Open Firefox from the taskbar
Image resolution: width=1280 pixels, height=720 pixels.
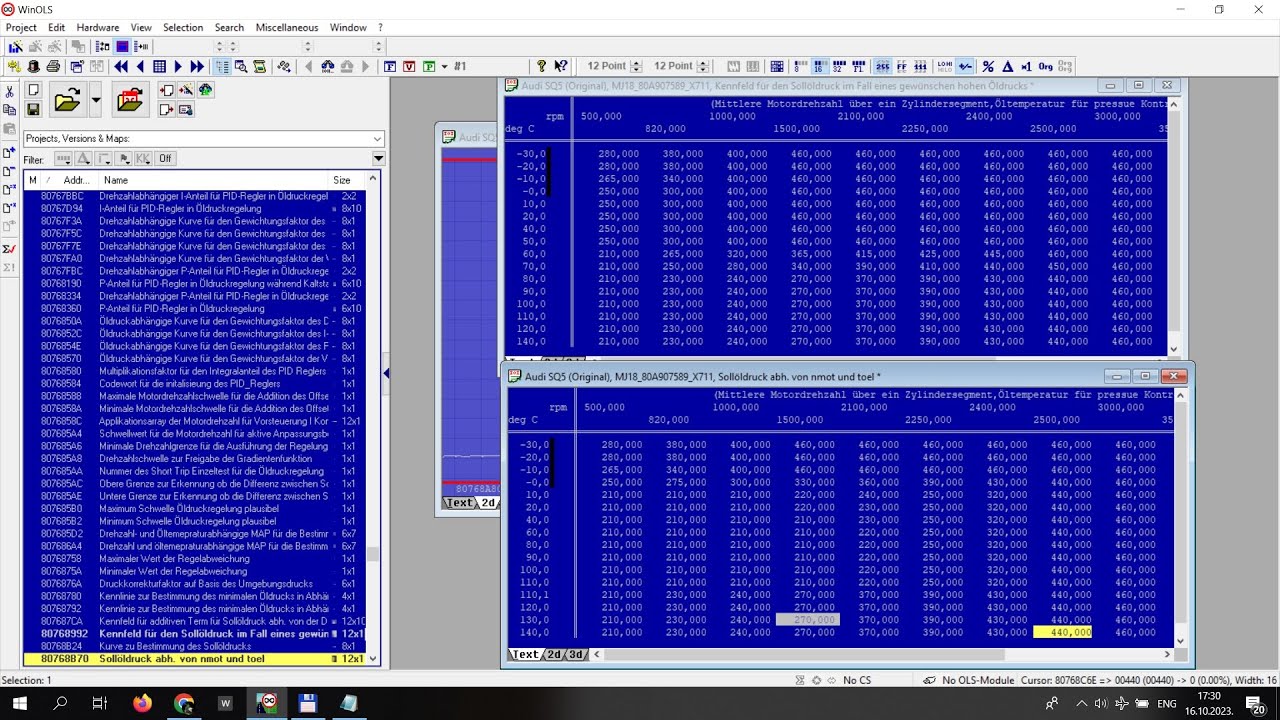141,703
